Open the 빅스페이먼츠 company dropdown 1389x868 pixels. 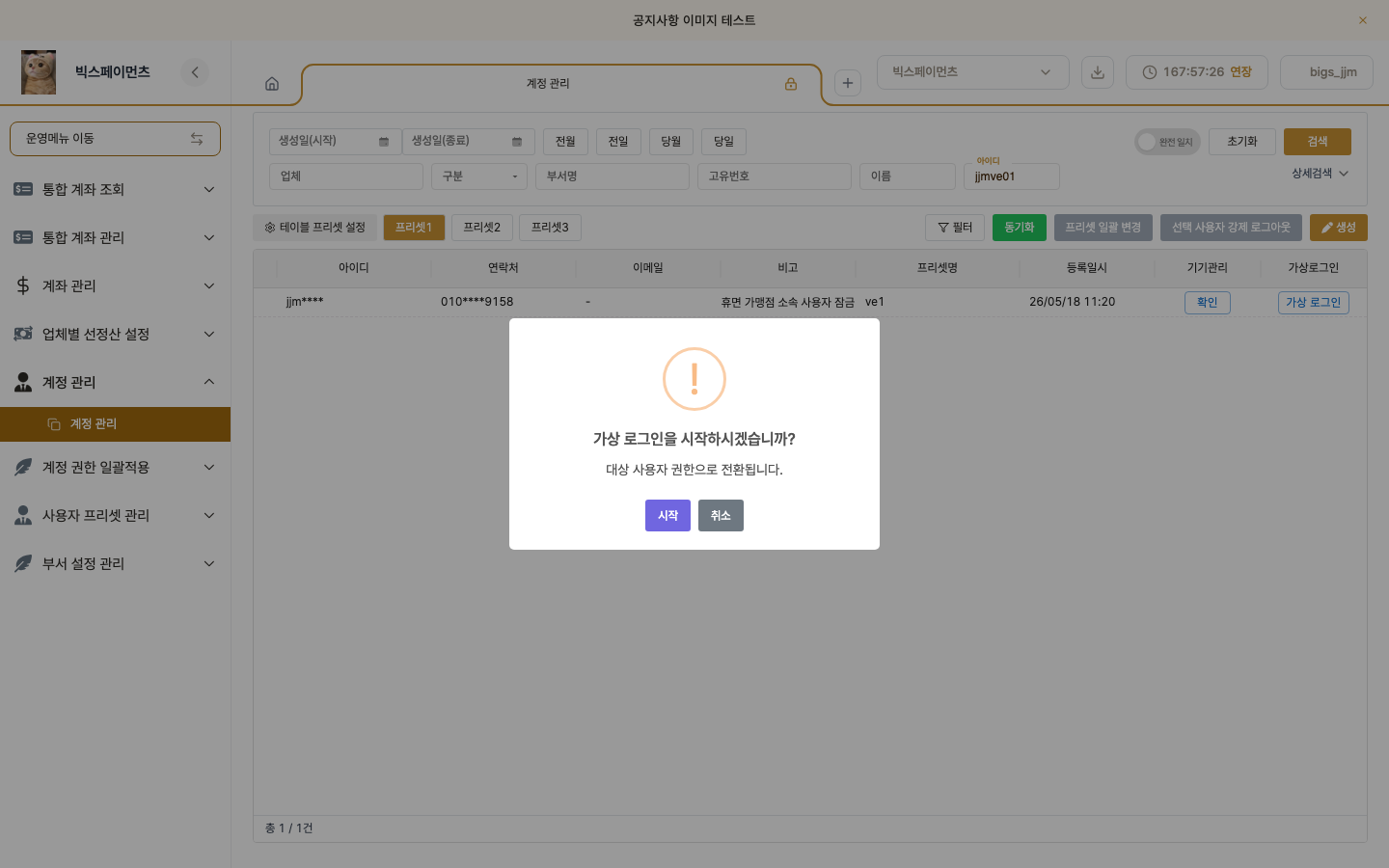pyautogui.click(x=972, y=72)
